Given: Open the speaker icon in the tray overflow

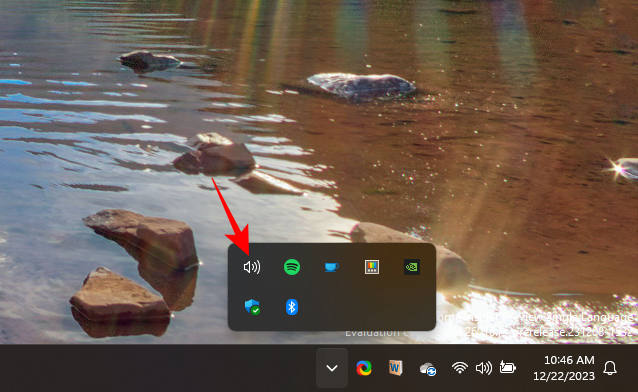Looking at the screenshot, I should point(252,267).
